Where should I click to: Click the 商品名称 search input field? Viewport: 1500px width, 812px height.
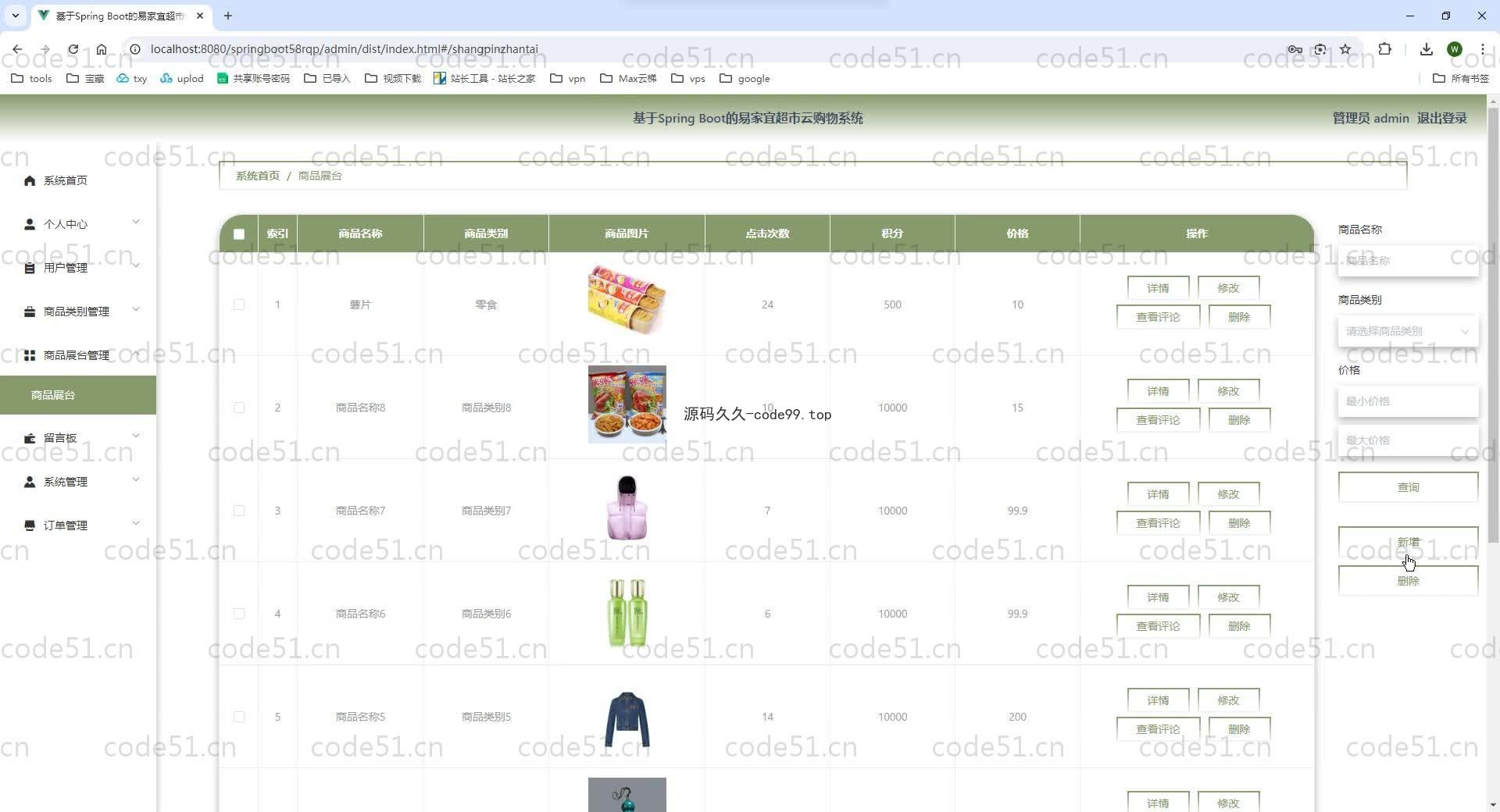[1408, 261]
